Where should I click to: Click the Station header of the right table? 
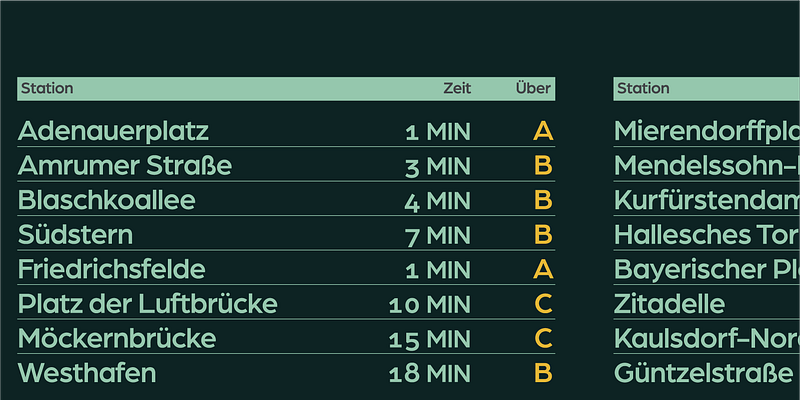pyautogui.click(x=643, y=88)
